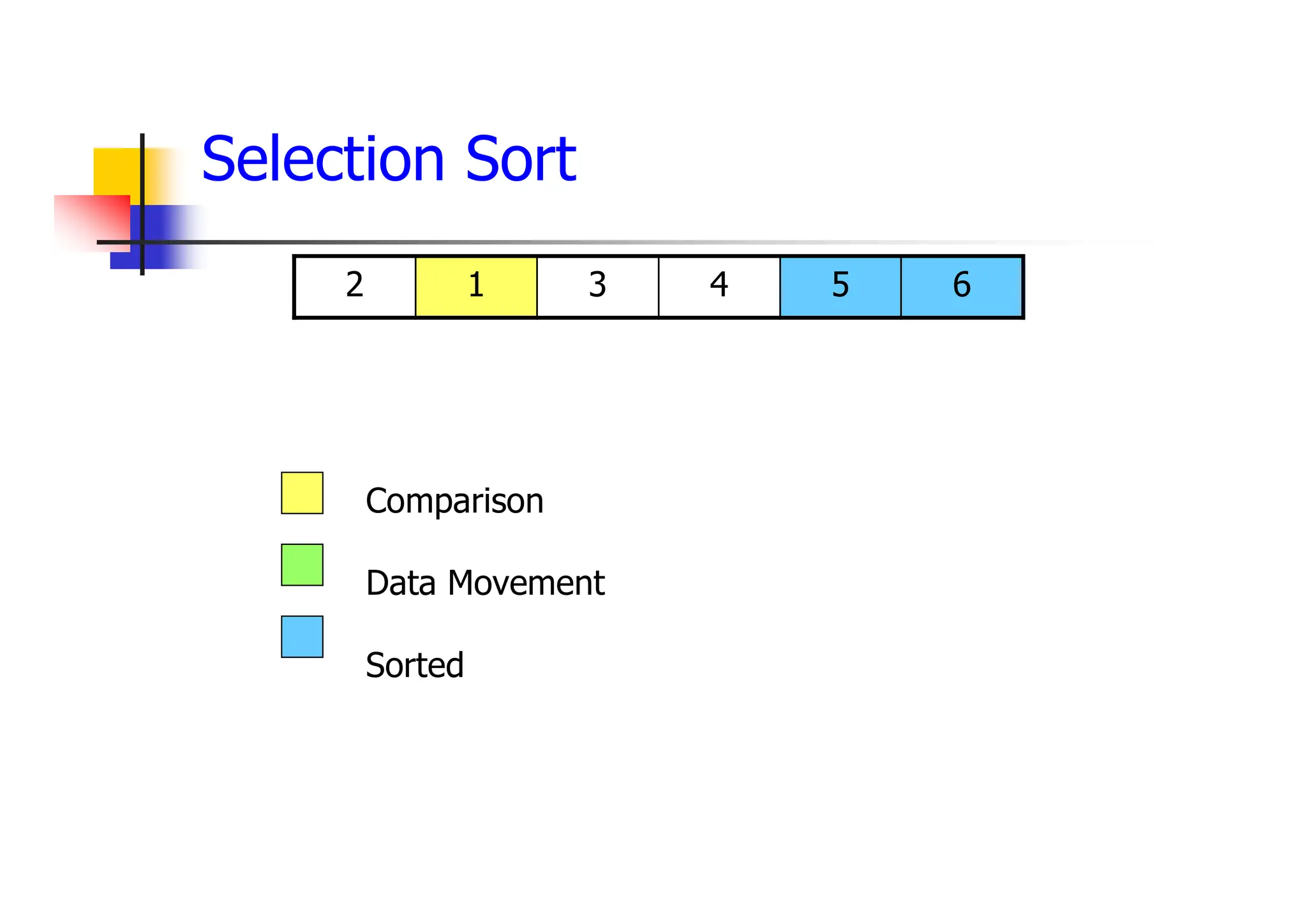
Task: Click the Sorted legend label
Action: 415,665
